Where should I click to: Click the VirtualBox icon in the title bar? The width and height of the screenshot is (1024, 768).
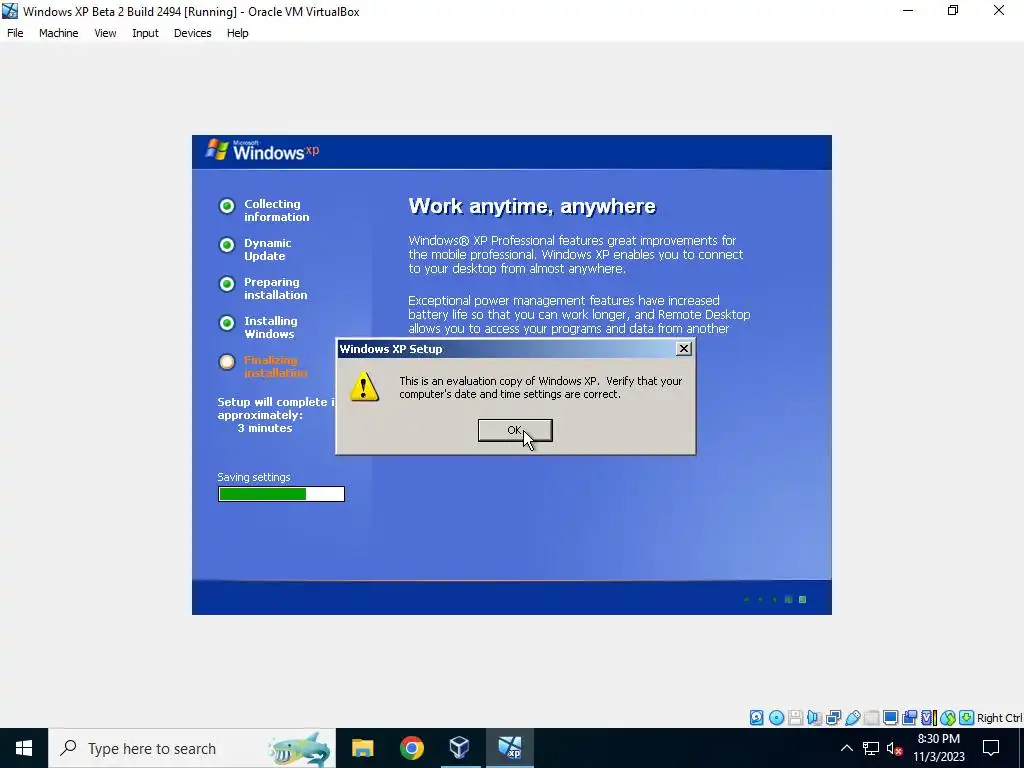pyautogui.click(x=10, y=11)
